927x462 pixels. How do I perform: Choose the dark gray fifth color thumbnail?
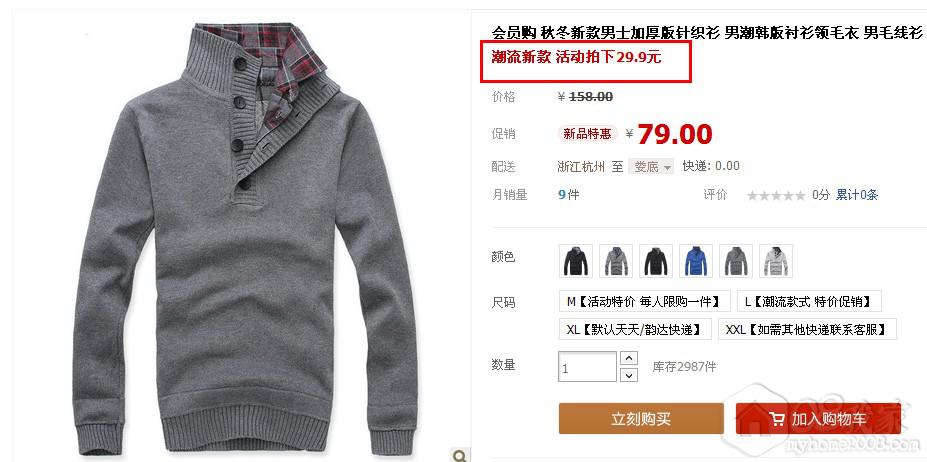point(735,261)
